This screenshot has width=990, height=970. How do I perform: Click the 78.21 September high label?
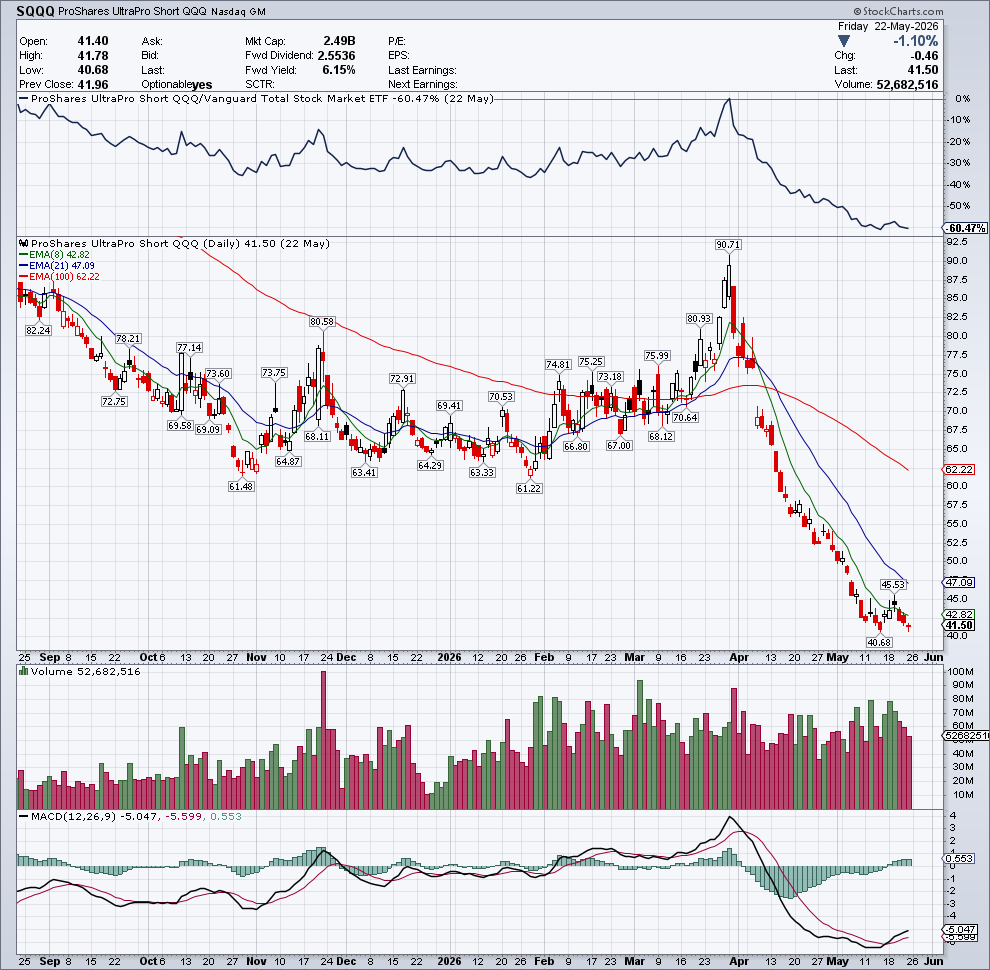pyautogui.click(x=128, y=338)
